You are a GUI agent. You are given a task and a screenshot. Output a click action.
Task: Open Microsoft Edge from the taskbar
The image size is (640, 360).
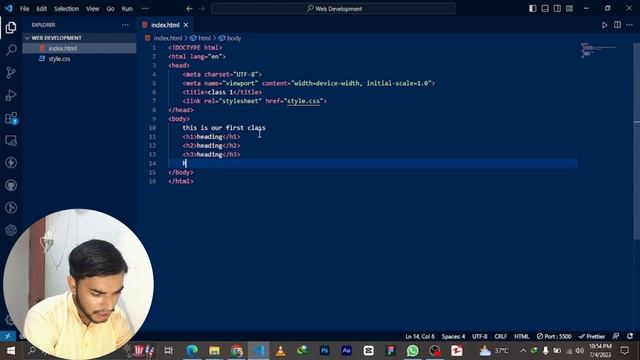tap(192, 351)
